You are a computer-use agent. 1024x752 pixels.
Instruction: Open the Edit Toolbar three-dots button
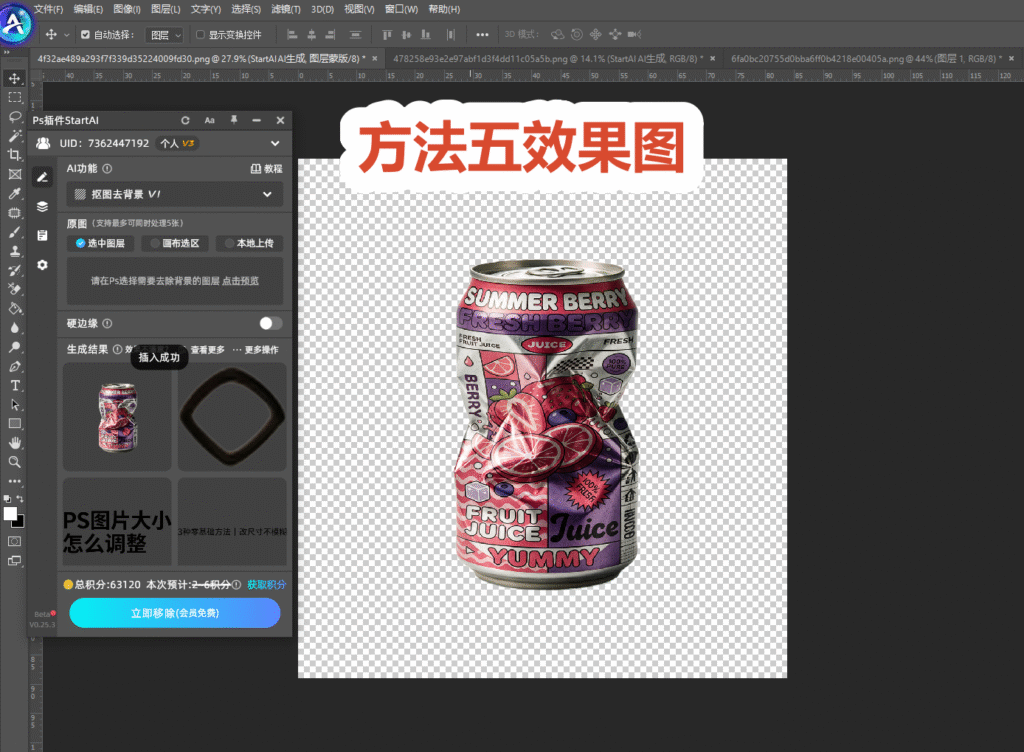tap(14, 481)
